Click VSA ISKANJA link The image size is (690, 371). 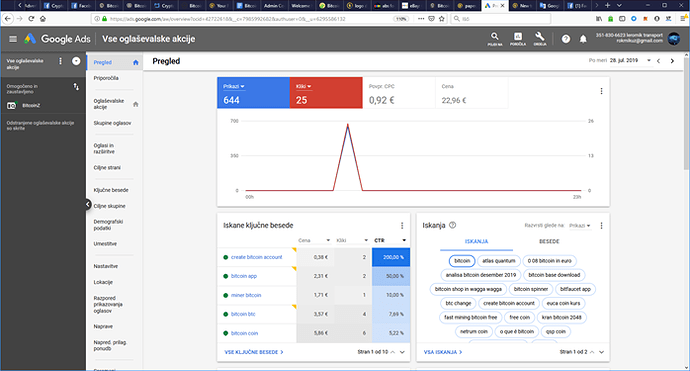coord(443,352)
